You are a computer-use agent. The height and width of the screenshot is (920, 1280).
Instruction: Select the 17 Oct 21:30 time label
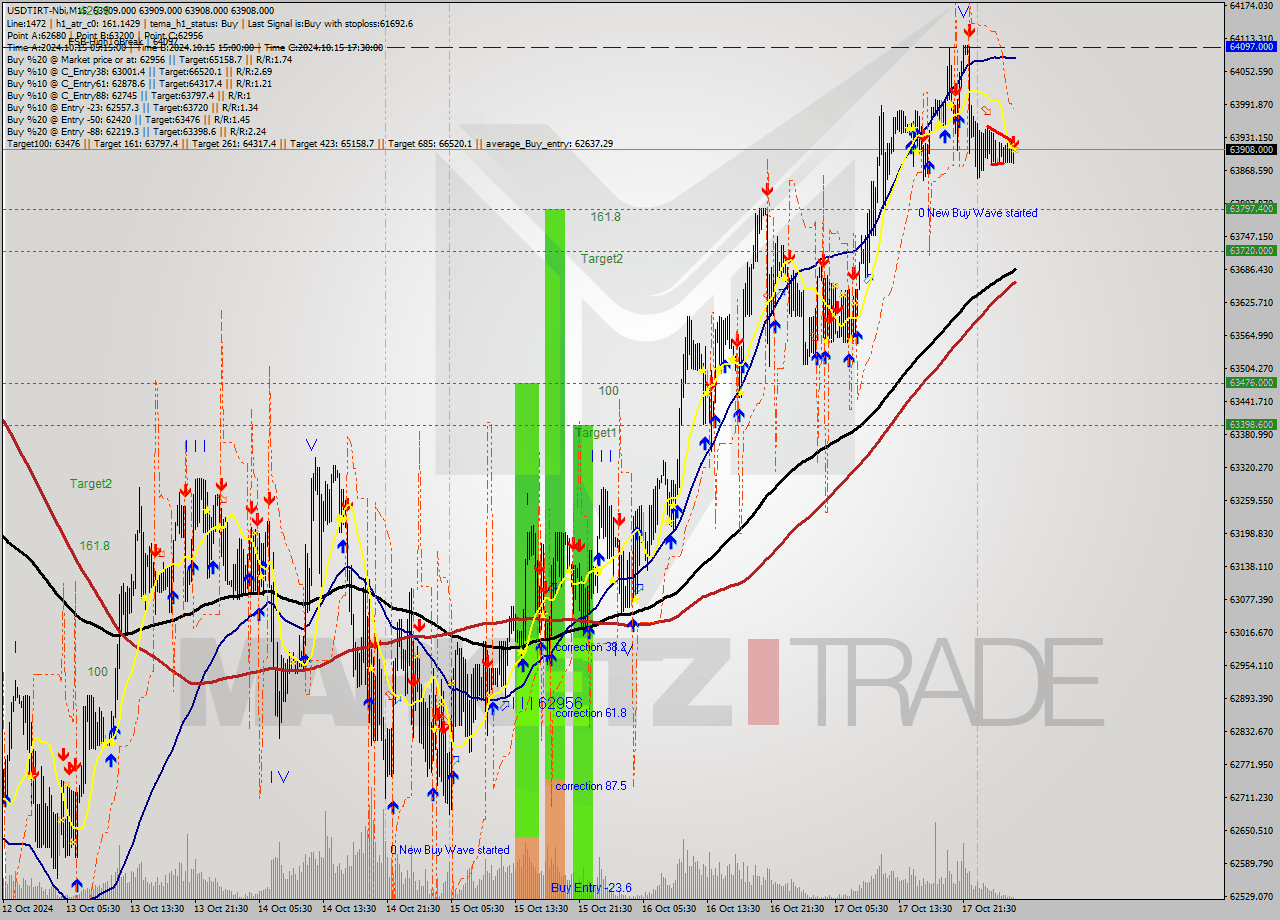pos(989,908)
